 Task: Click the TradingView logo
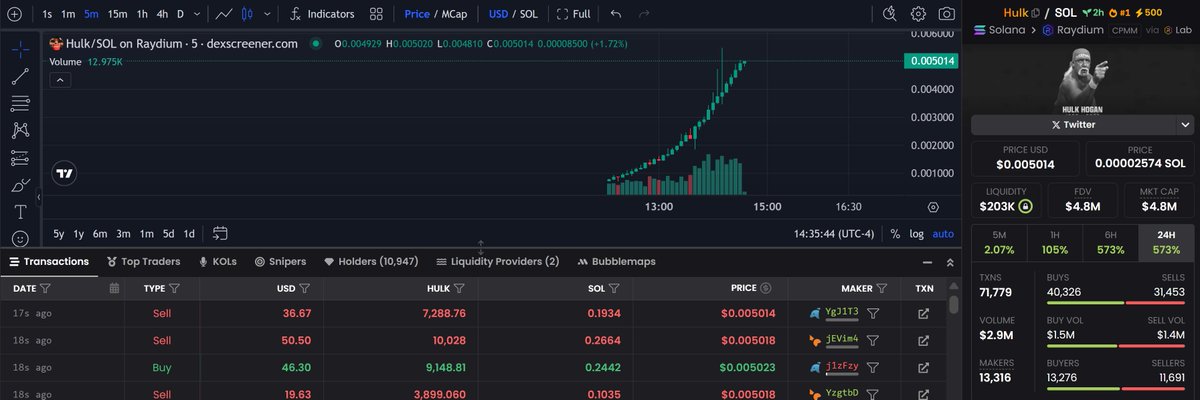pos(65,173)
